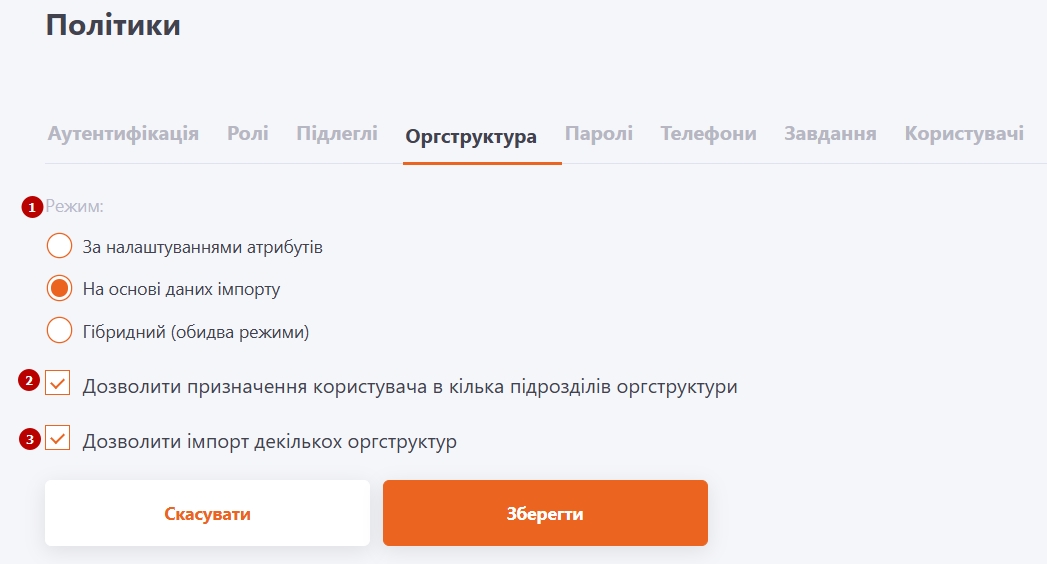This screenshot has width=1047, height=564.
Task: Show the Завдання tab
Action: coord(830,134)
